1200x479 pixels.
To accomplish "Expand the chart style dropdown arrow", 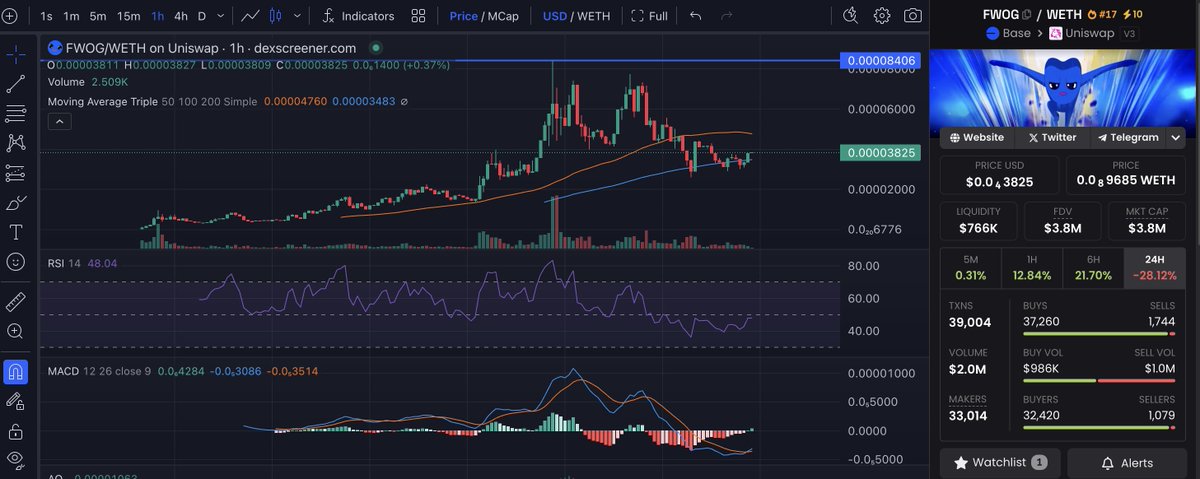I will click(297, 16).
